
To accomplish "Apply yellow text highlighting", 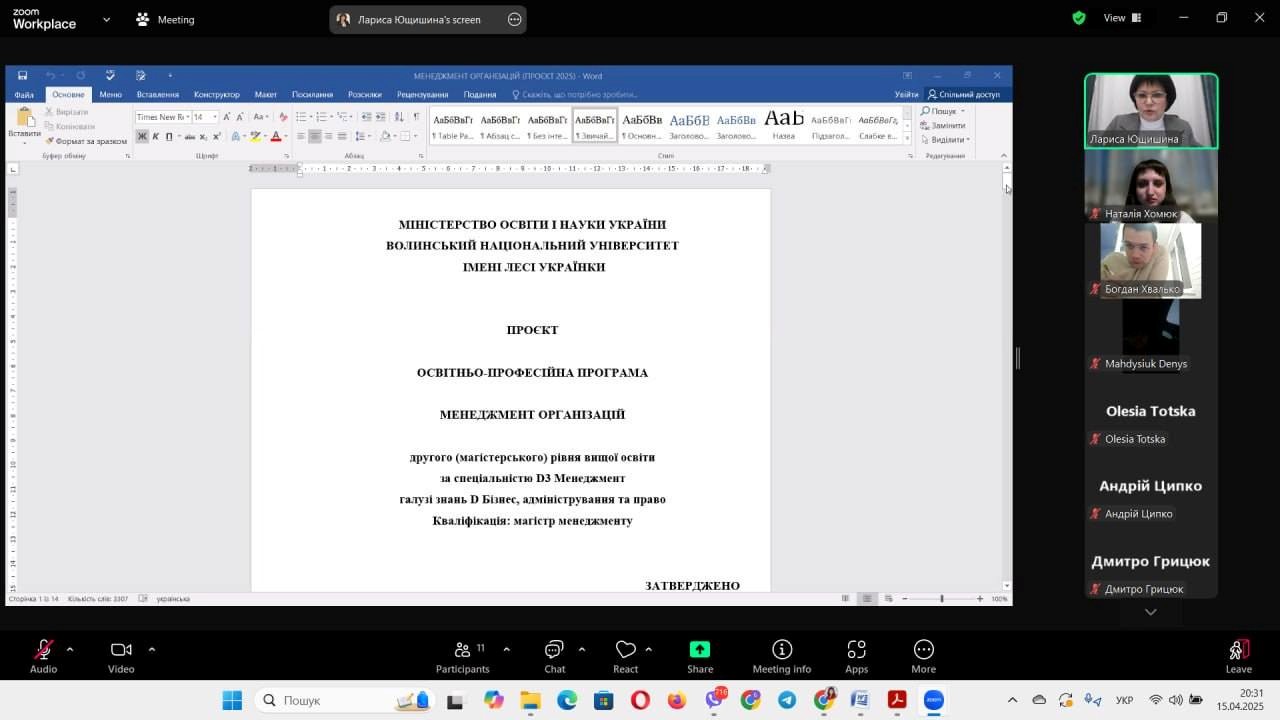I will point(254,136).
